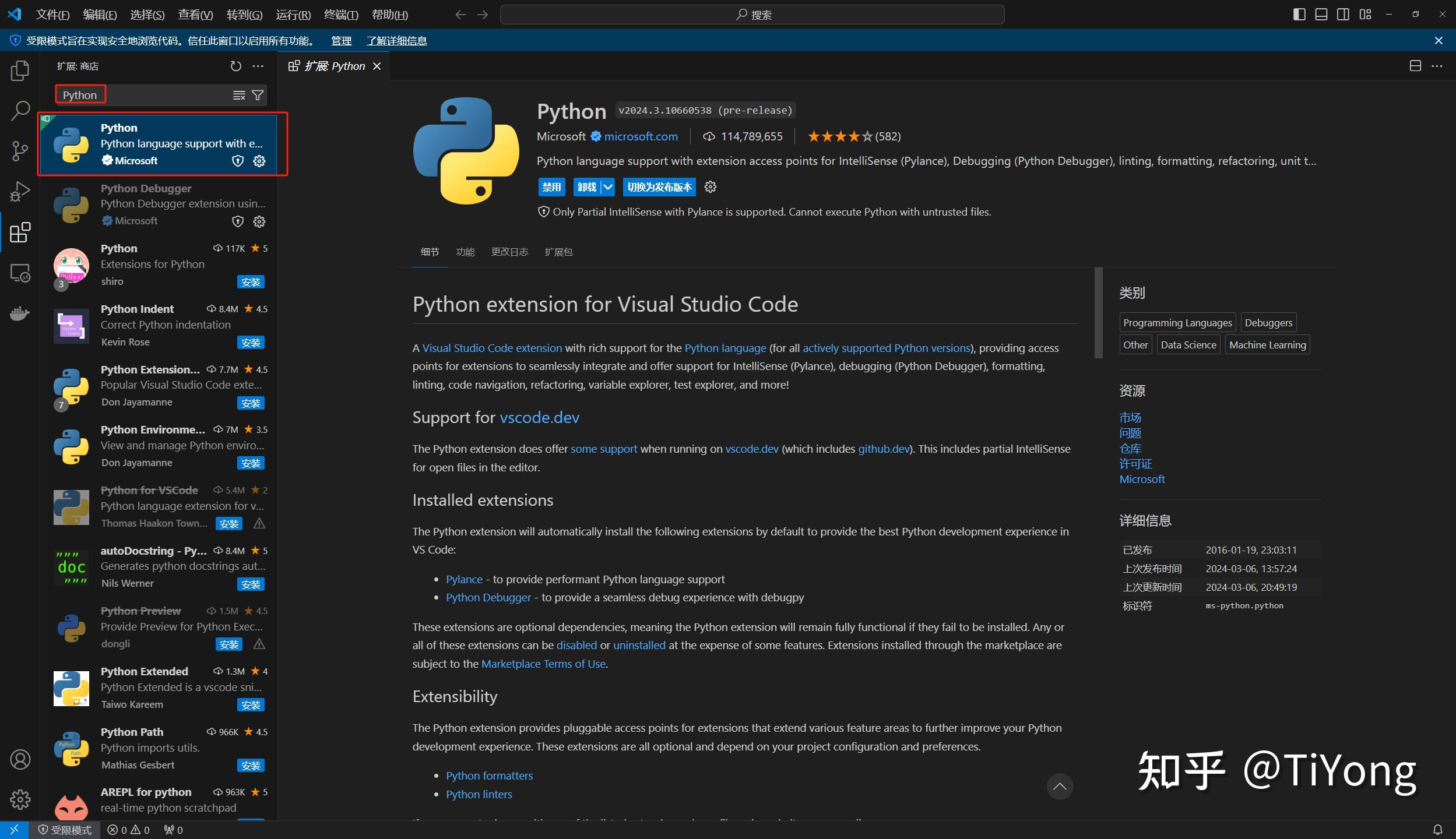Screen dimensions: 1456x839
Task: Refresh the extensions list
Action: coord(235,66)
